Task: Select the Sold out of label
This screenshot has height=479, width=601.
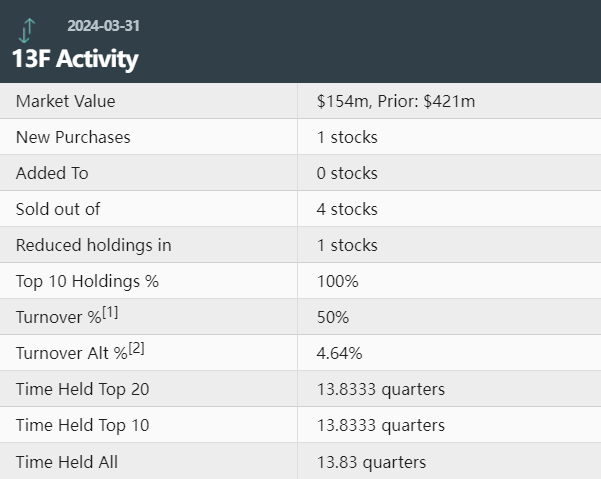Action: click(58, 209)
